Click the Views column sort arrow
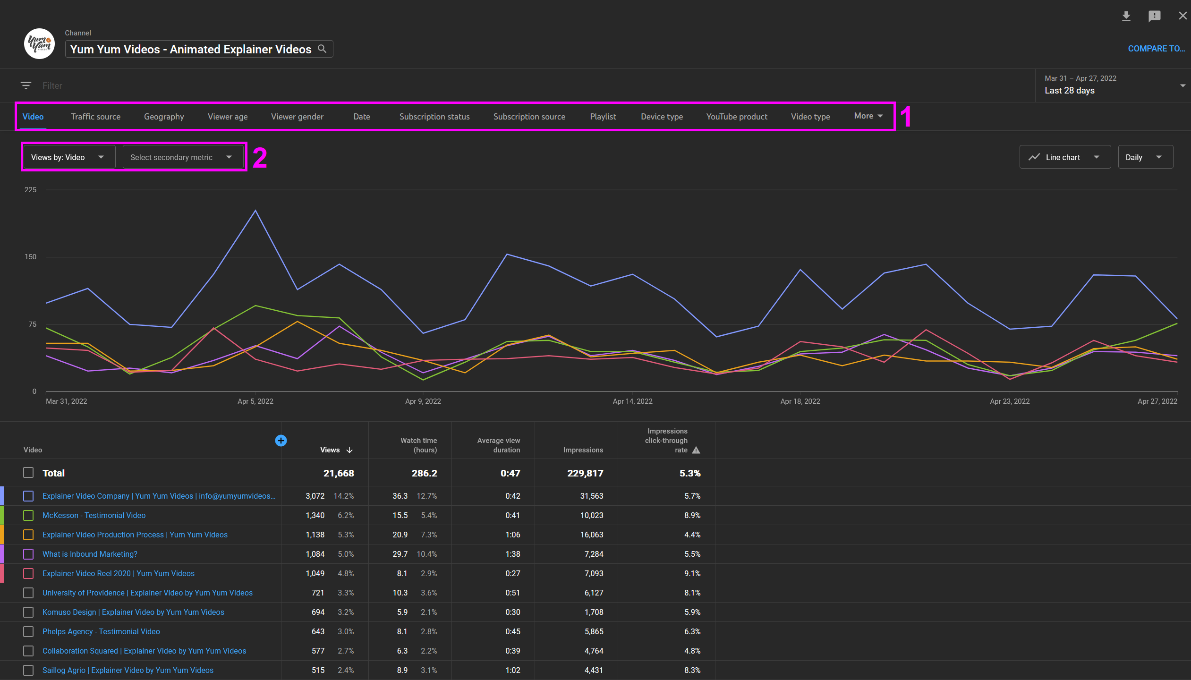The height and width of the screenshot is (680, 1191). click(349, 450)
